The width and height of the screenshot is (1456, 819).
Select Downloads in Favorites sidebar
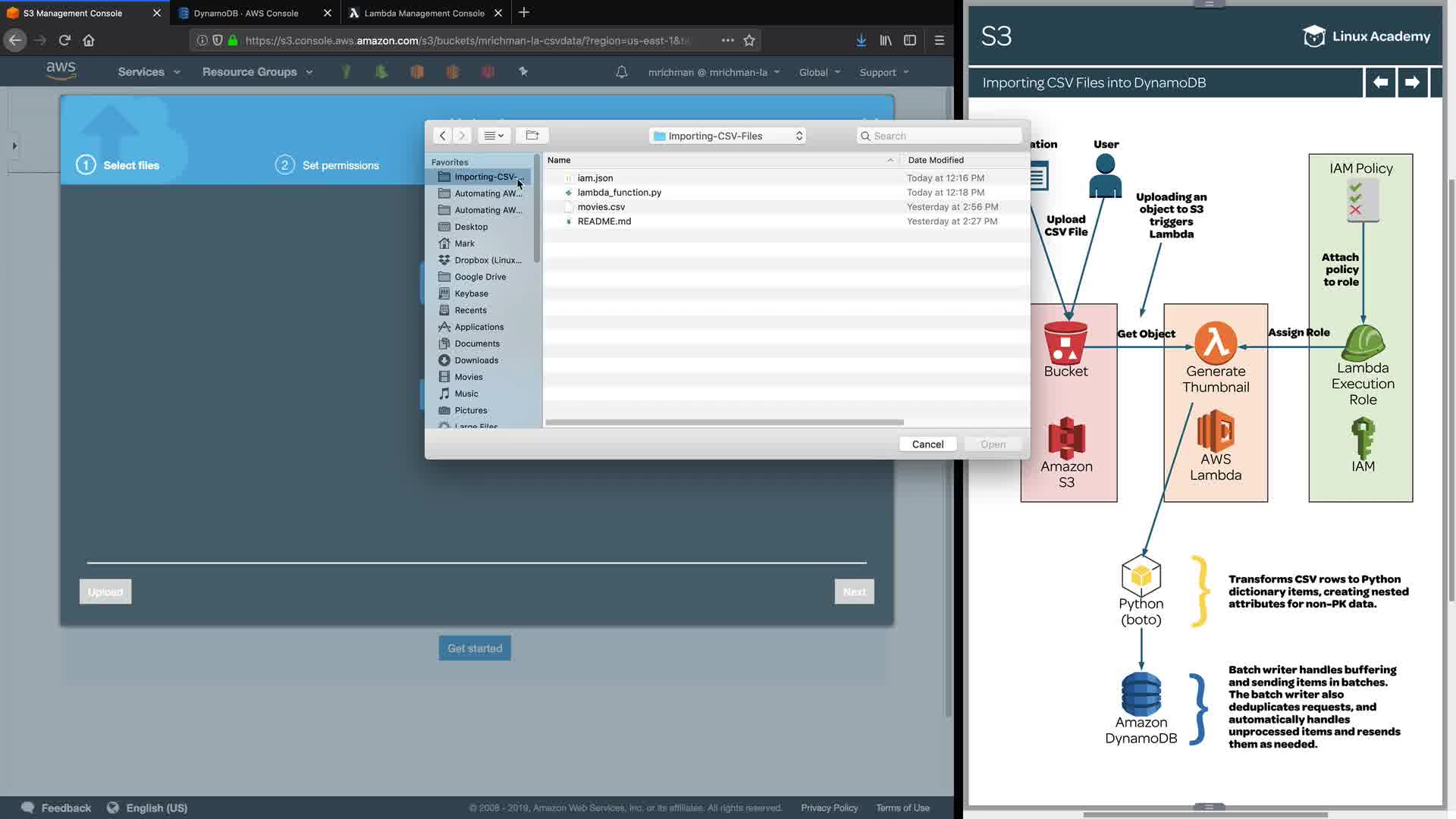(476, 360)
